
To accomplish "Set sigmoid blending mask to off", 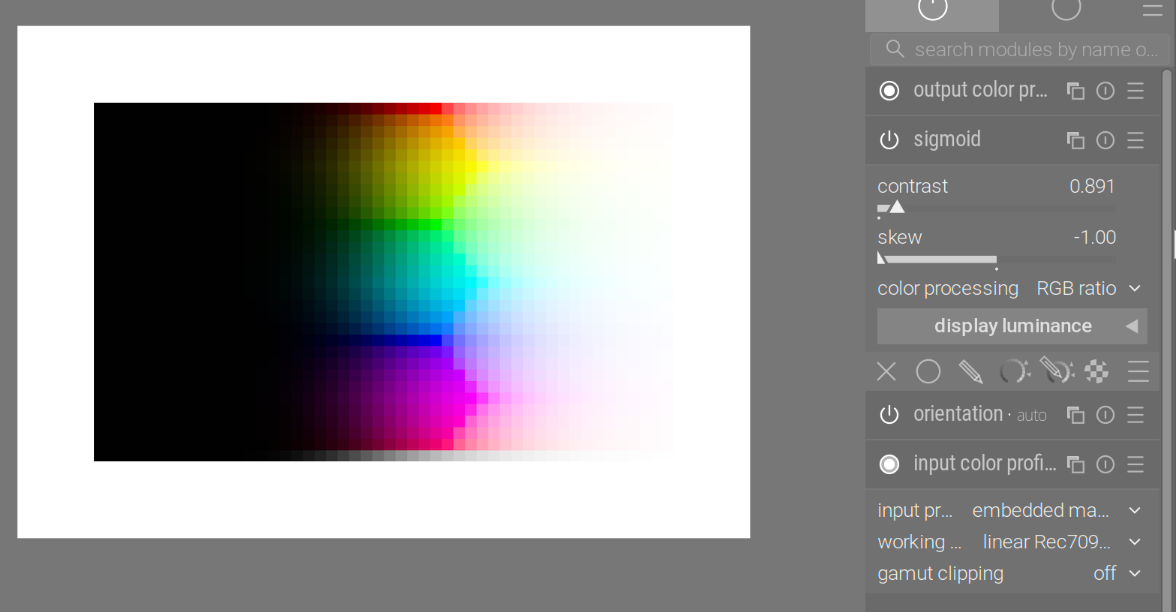I will 886,371.
